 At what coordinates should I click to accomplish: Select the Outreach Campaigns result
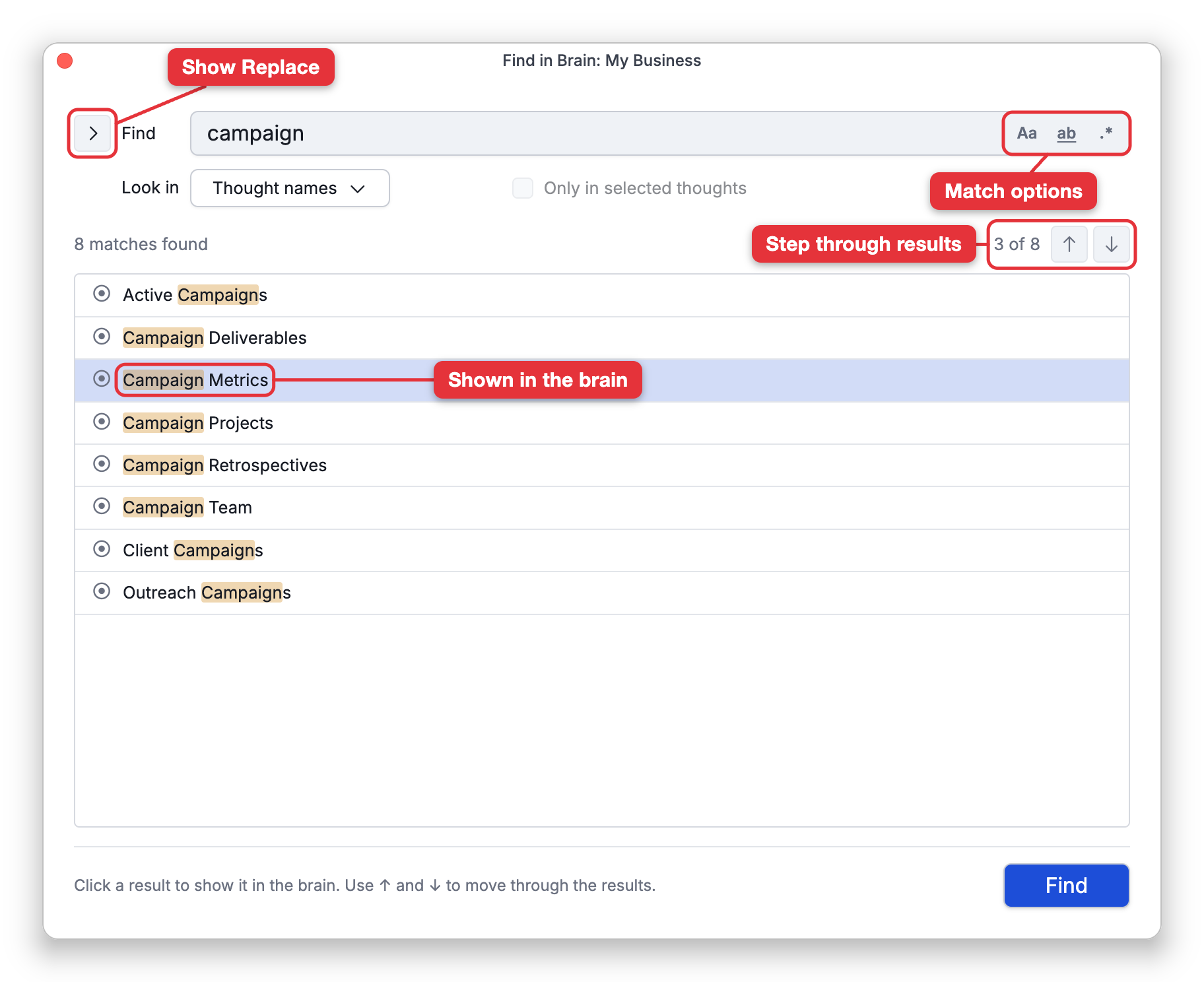click(602, 593)
